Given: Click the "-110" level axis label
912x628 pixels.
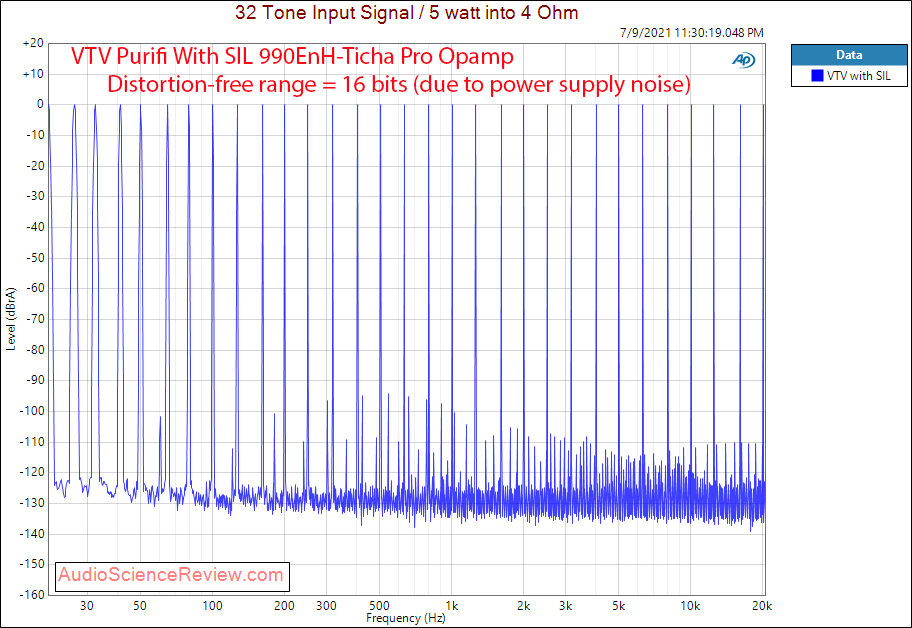Looking at the screenshot, I should (32, 442).
